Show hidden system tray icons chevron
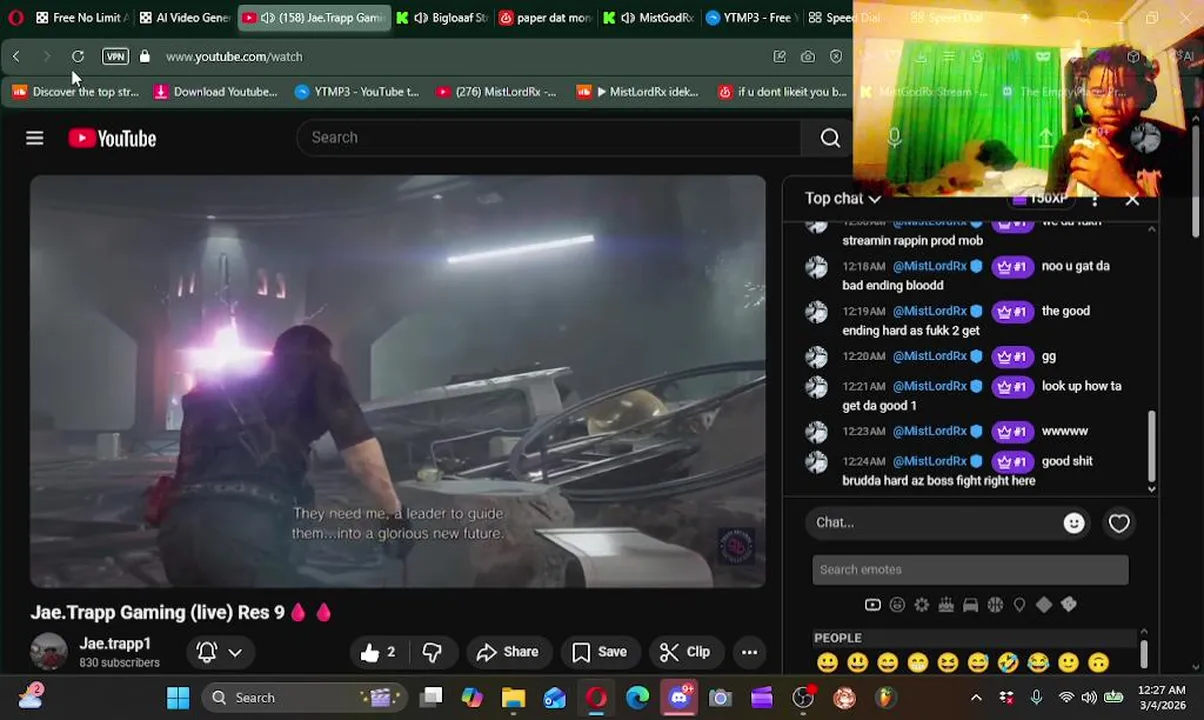The height and width of the screenshot is (720, 1204). coord(976,697)
